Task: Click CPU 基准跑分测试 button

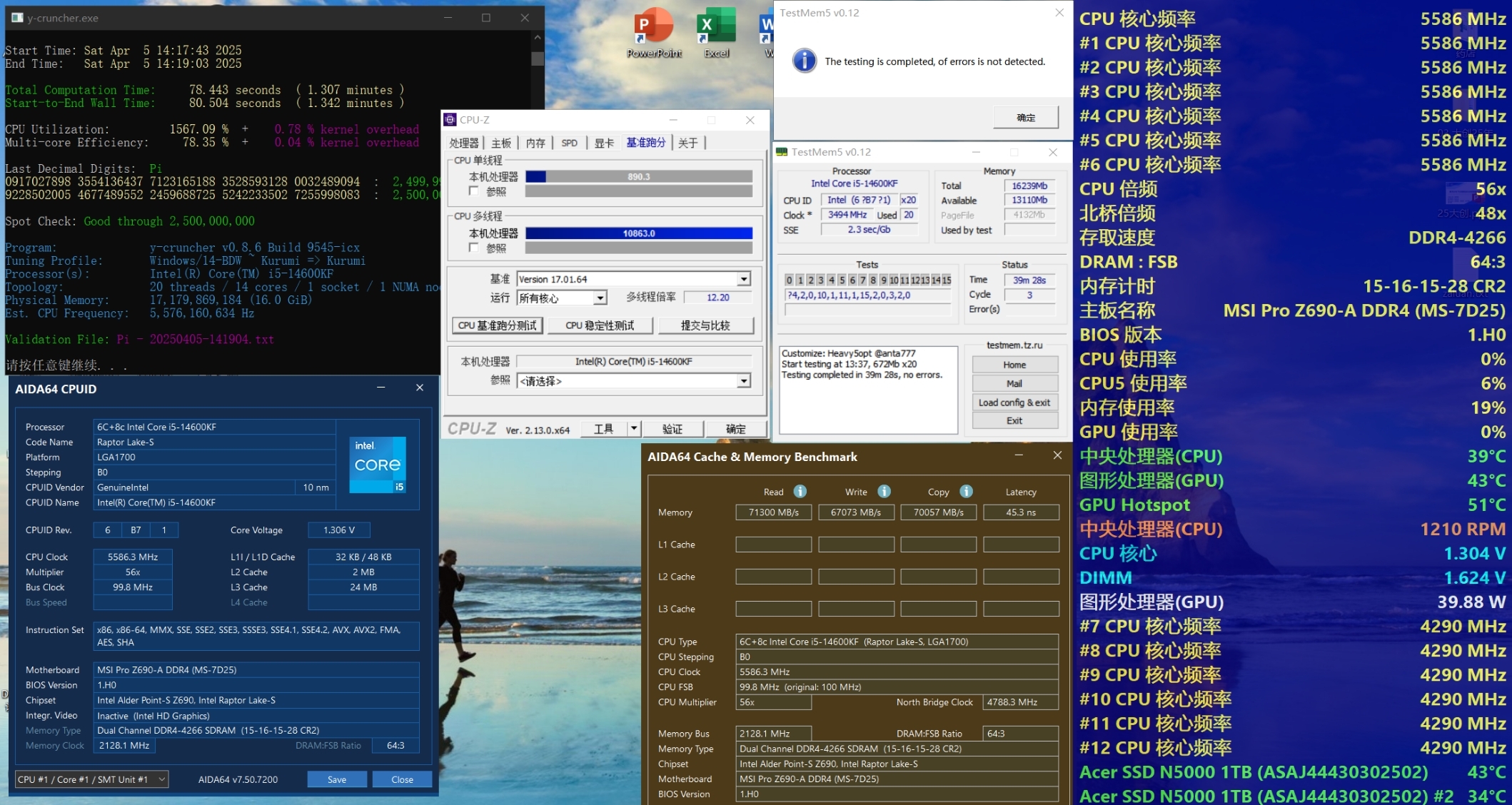Action: pos(498,325)
